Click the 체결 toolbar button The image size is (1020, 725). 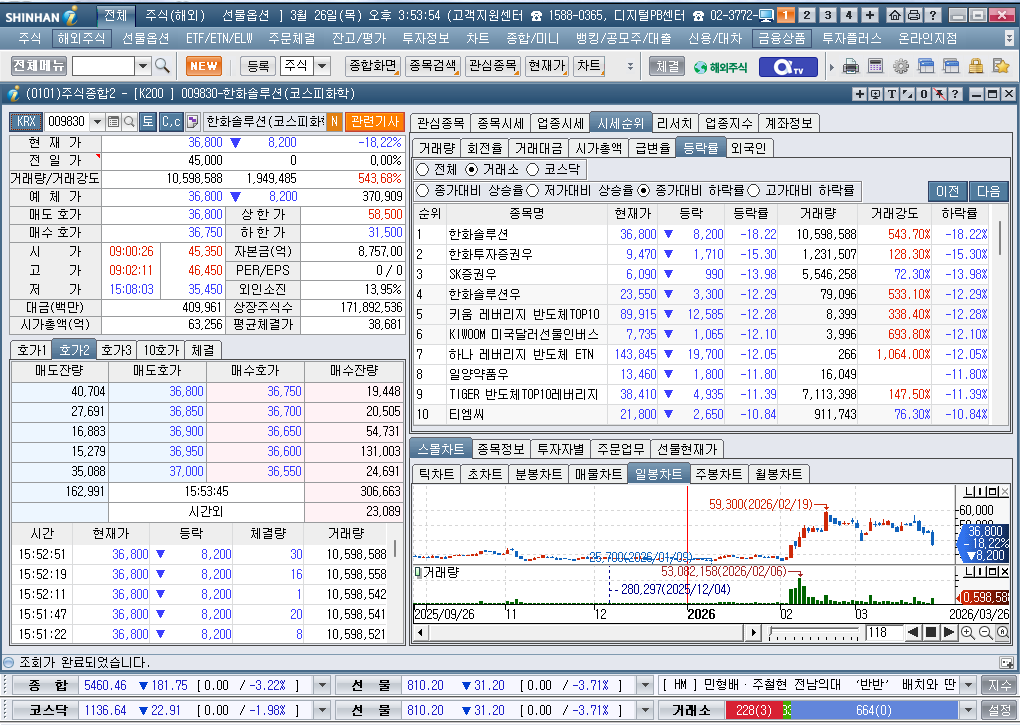667,66
